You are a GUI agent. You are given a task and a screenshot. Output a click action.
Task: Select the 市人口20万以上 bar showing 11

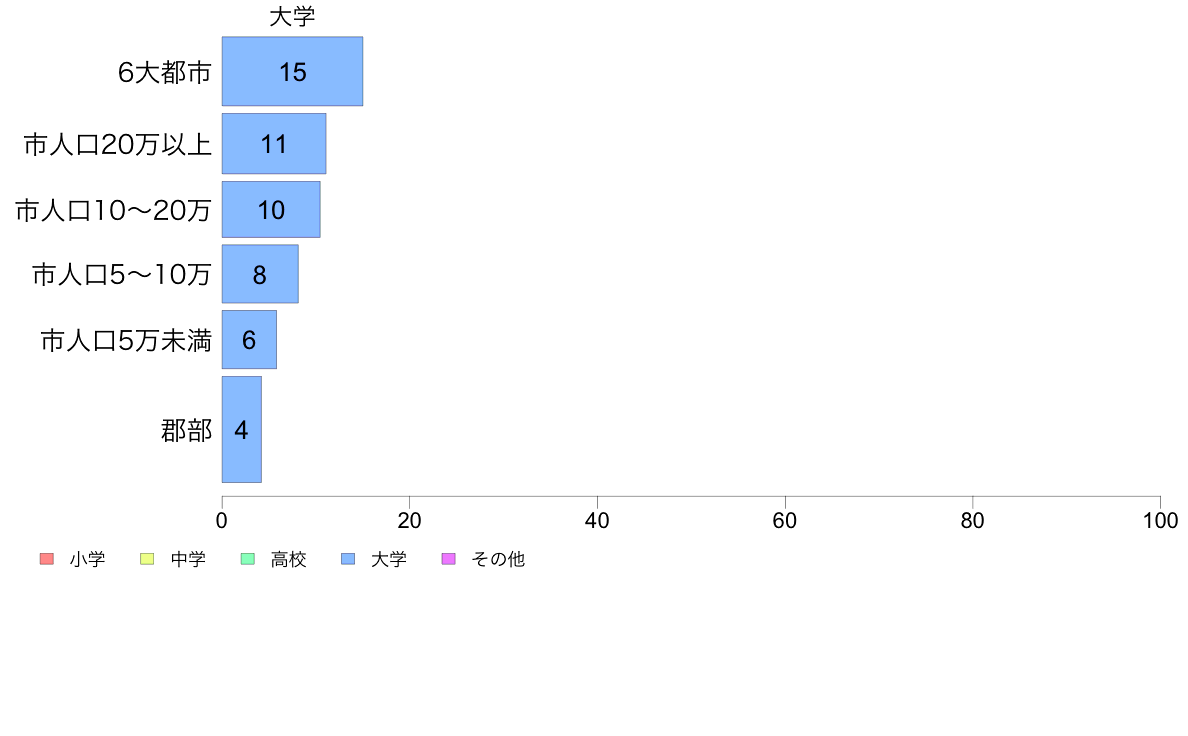[x=274, y=144]
